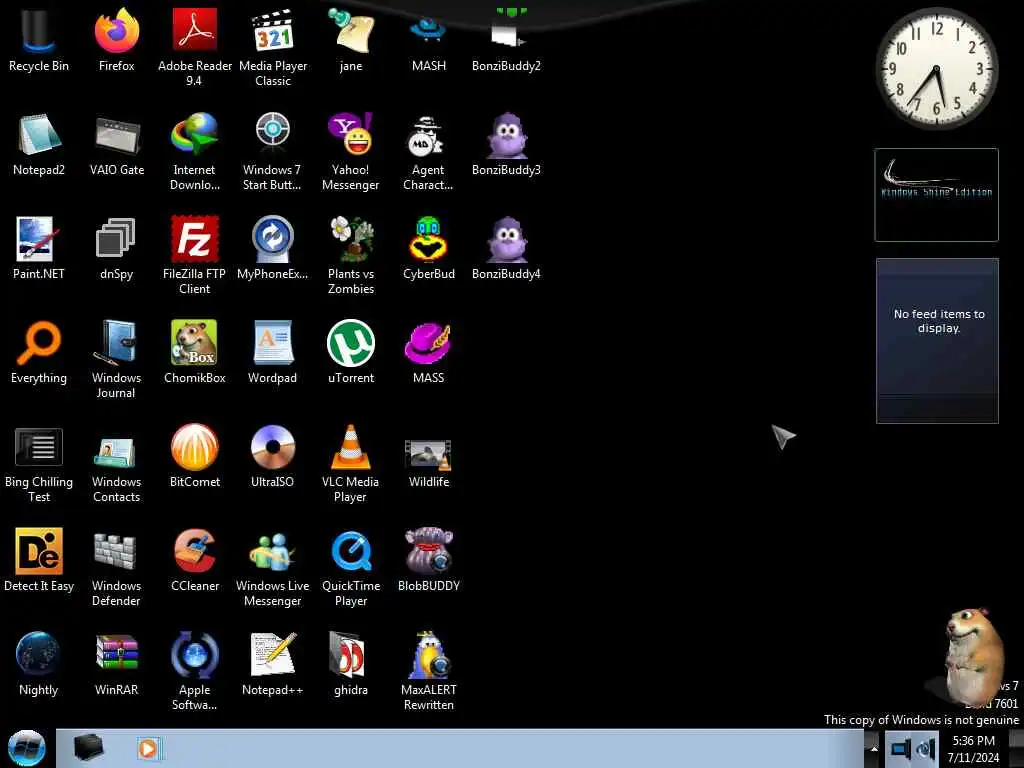Select the MyPhoneExplorer icon

point(272,248)
